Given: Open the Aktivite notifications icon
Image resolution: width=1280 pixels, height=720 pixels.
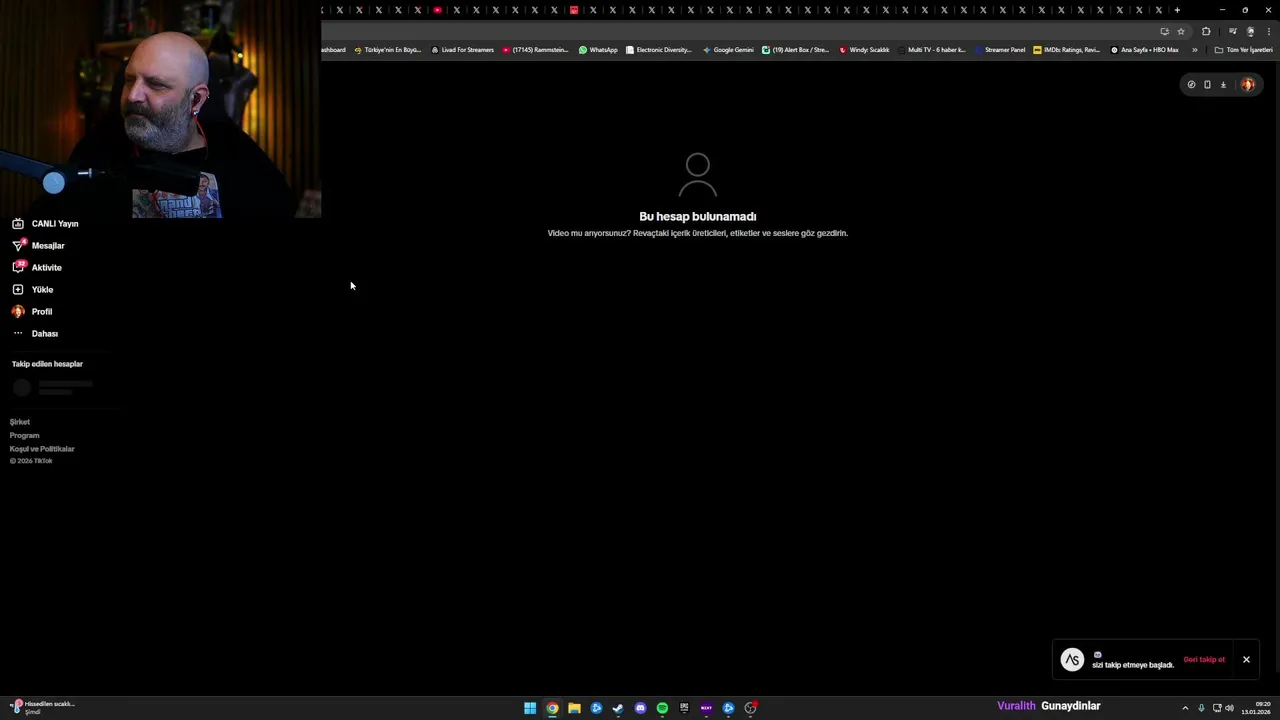Looking at the screenshot, I should click(x=18, y=267).
